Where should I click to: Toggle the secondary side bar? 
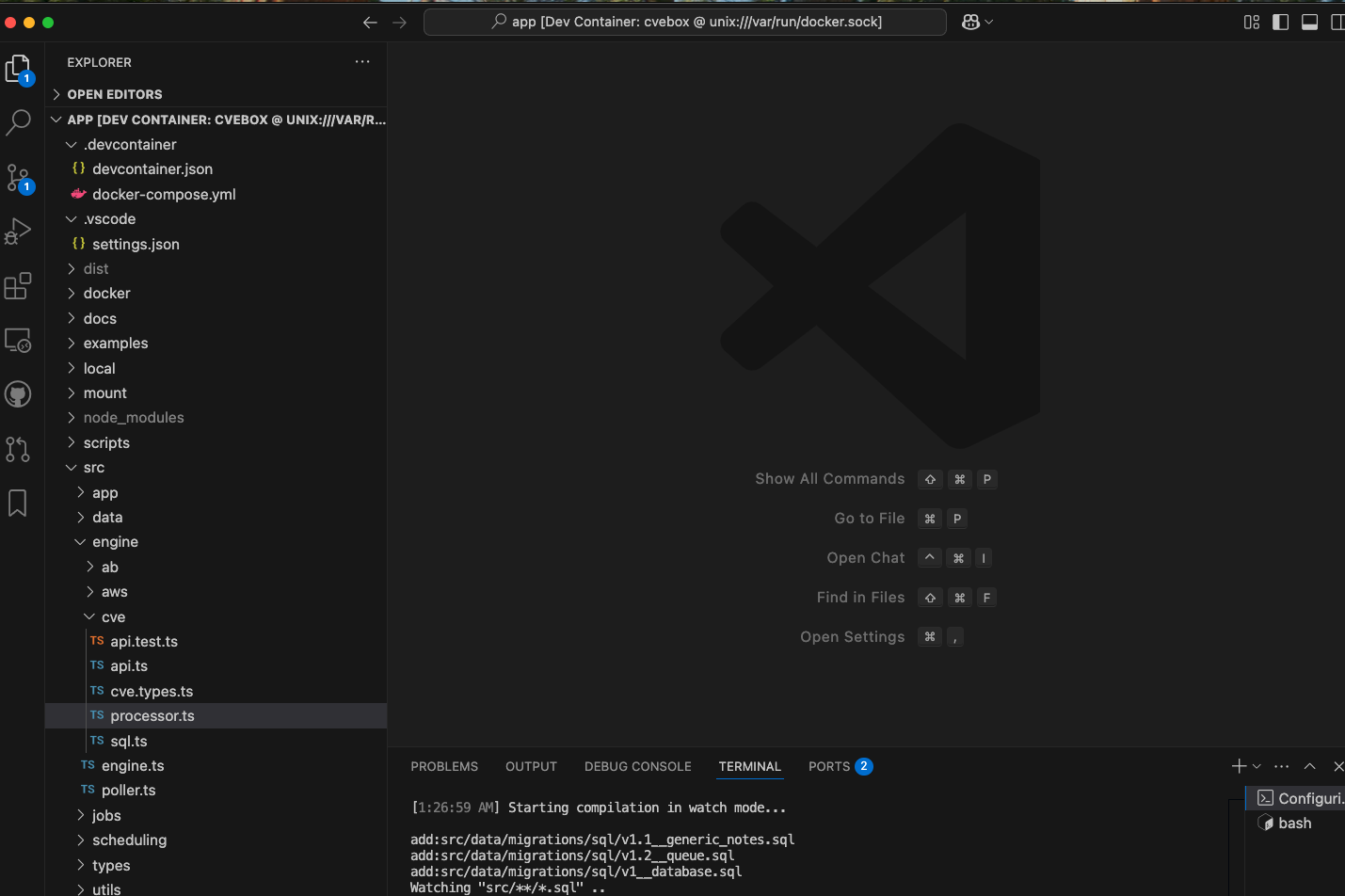1337,22
